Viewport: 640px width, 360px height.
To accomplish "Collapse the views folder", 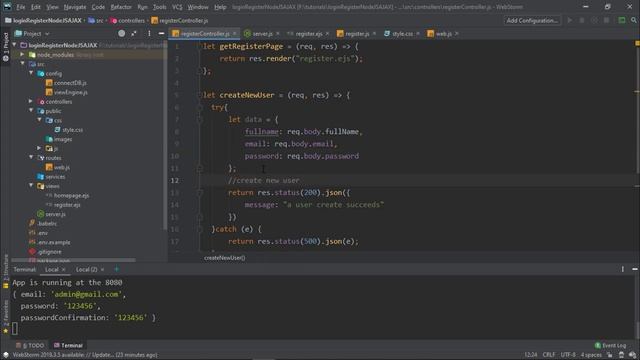I will point(31,185).
